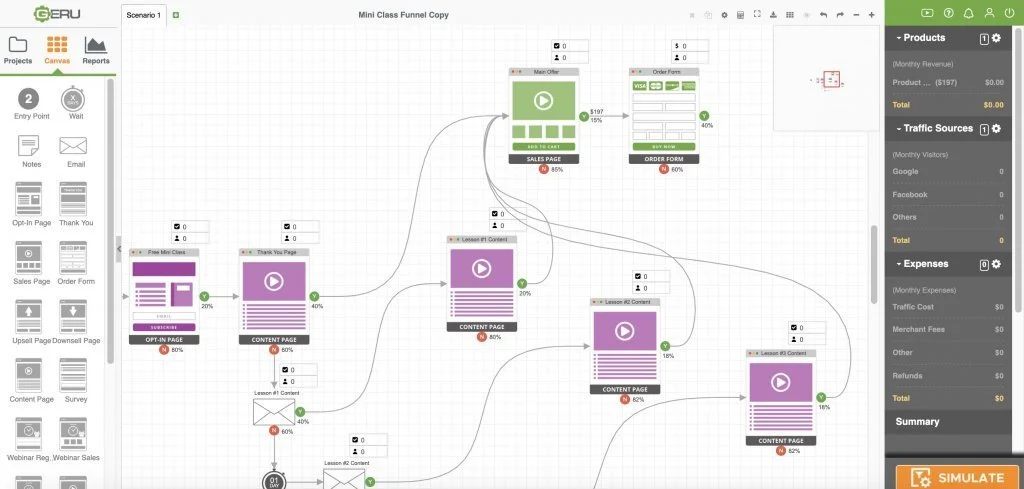Image resolution: width=1024 pixels, height=489 pixels.
Task: Select the Order Form node on canvas
Action: (x=664, y=116)
